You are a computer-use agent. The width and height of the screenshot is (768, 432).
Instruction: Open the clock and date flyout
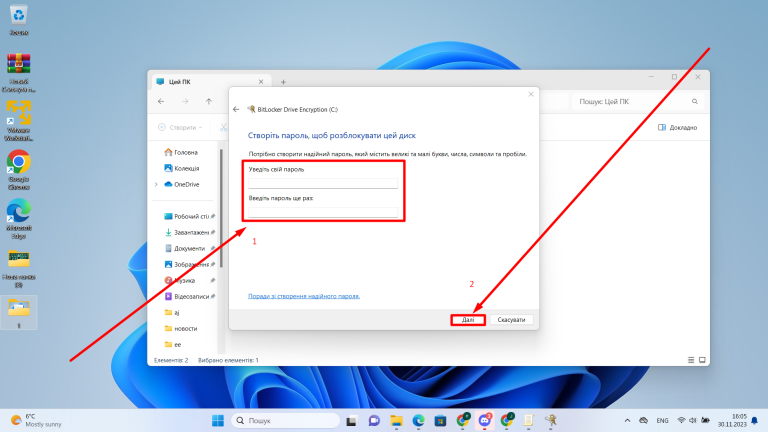tap(732, 420)
